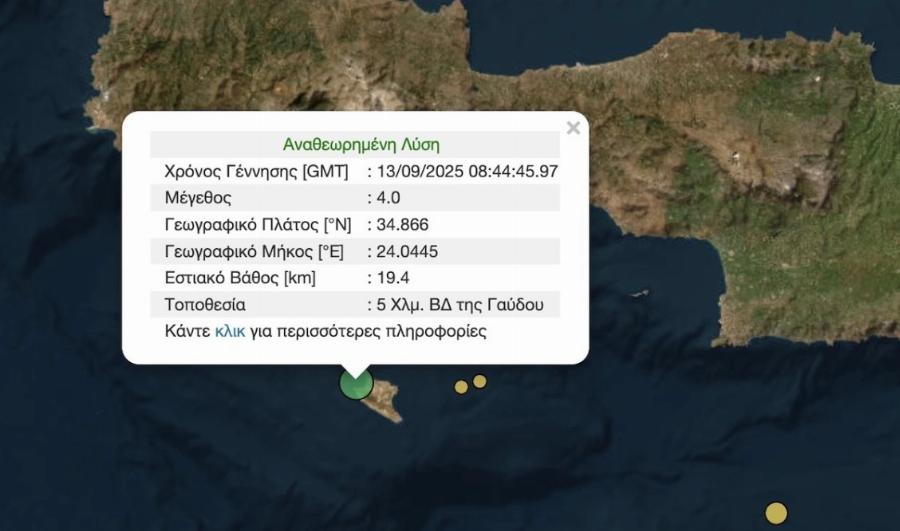
Task: Select the yellow marker at the bottom right
Action: [776, 513]
